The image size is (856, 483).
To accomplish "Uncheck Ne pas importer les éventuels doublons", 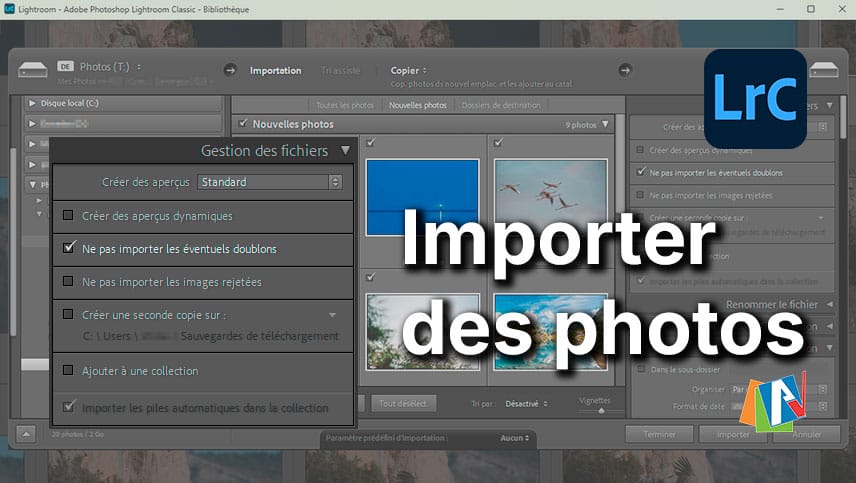I will [68, 248].
